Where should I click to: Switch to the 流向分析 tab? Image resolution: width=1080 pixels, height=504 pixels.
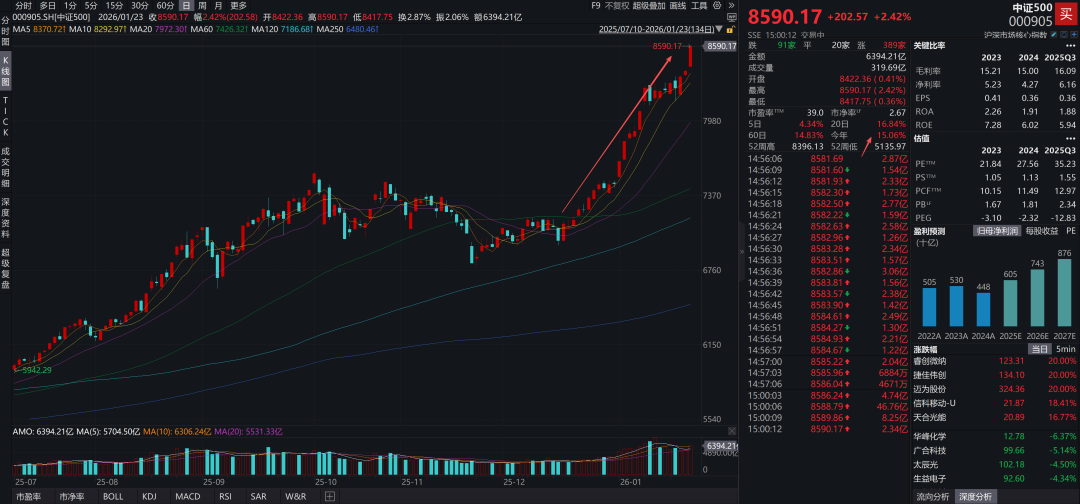coord(932,496)
